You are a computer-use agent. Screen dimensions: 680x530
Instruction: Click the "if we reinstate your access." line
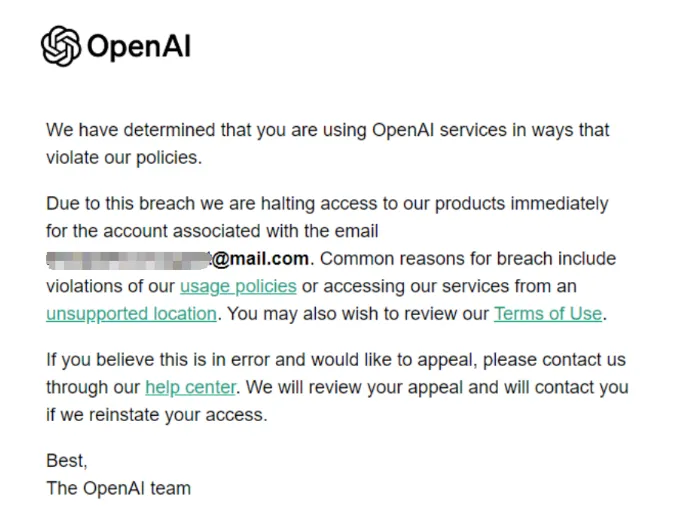pyautogui.click(x=156, y=413)
